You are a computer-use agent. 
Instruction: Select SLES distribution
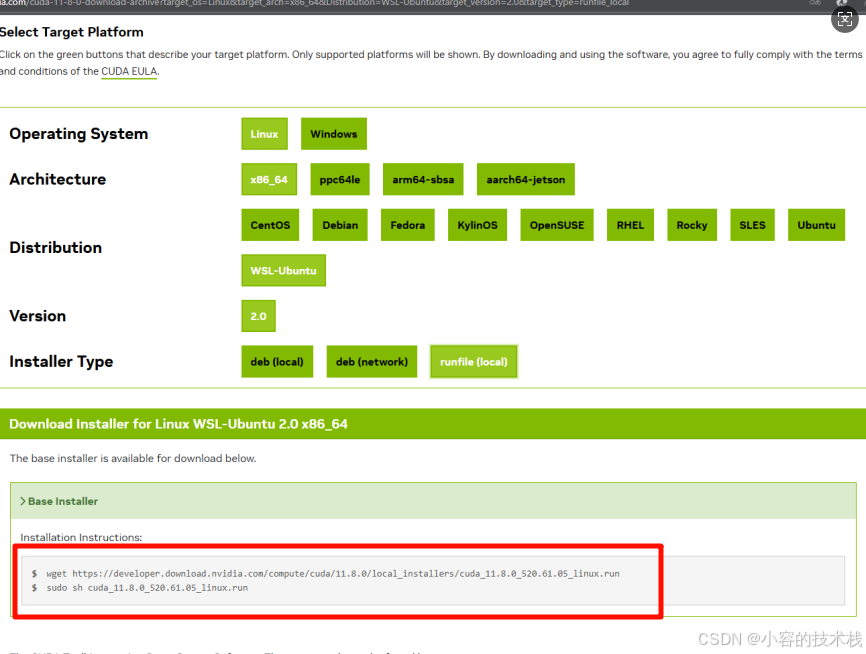coord(752,225)
